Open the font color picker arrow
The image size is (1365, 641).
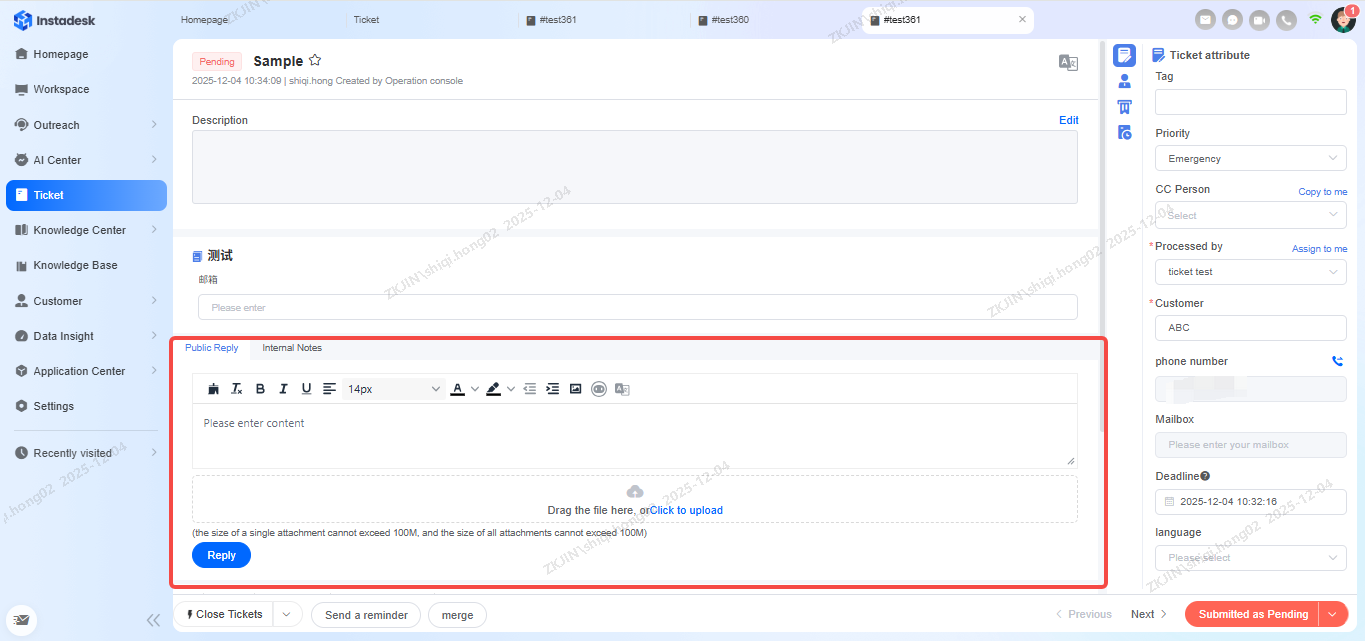pos(475,389)
